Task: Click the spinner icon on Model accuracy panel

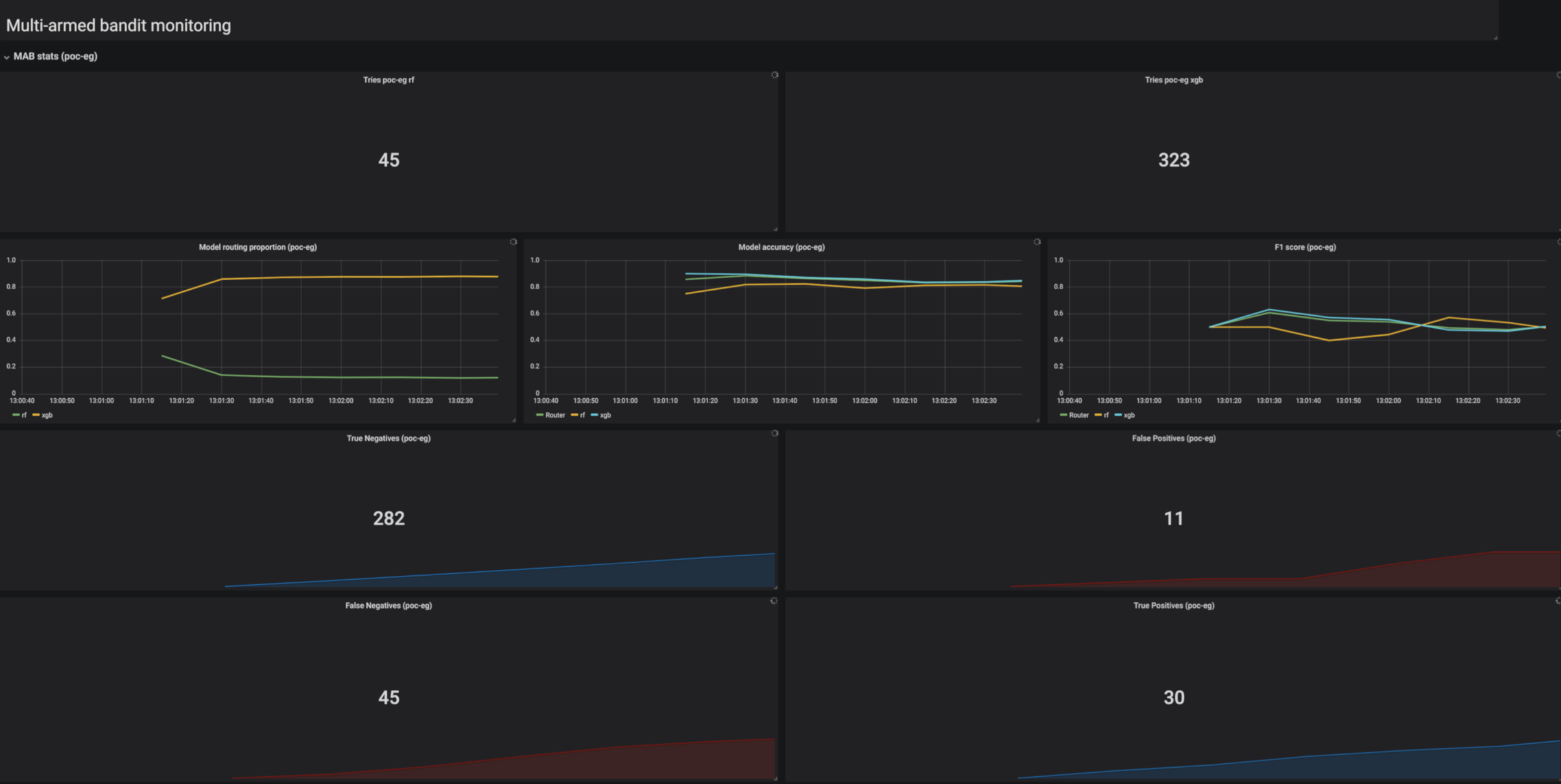Action: click(x=1035, y=242)
